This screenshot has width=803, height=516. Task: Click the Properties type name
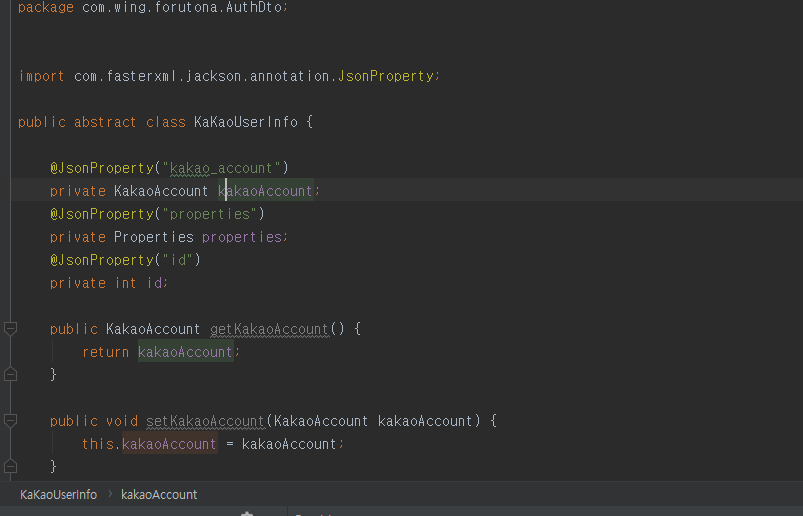tap(154, 237)
